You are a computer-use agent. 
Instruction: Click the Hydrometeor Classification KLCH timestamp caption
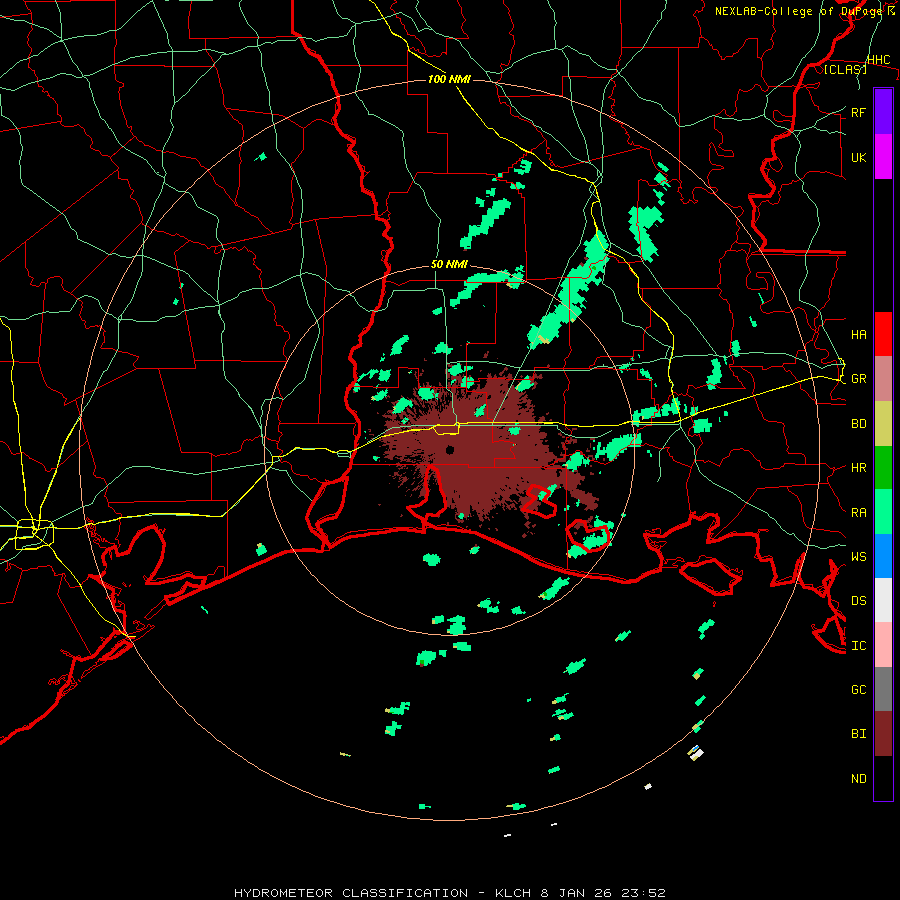tap(449, 893)
